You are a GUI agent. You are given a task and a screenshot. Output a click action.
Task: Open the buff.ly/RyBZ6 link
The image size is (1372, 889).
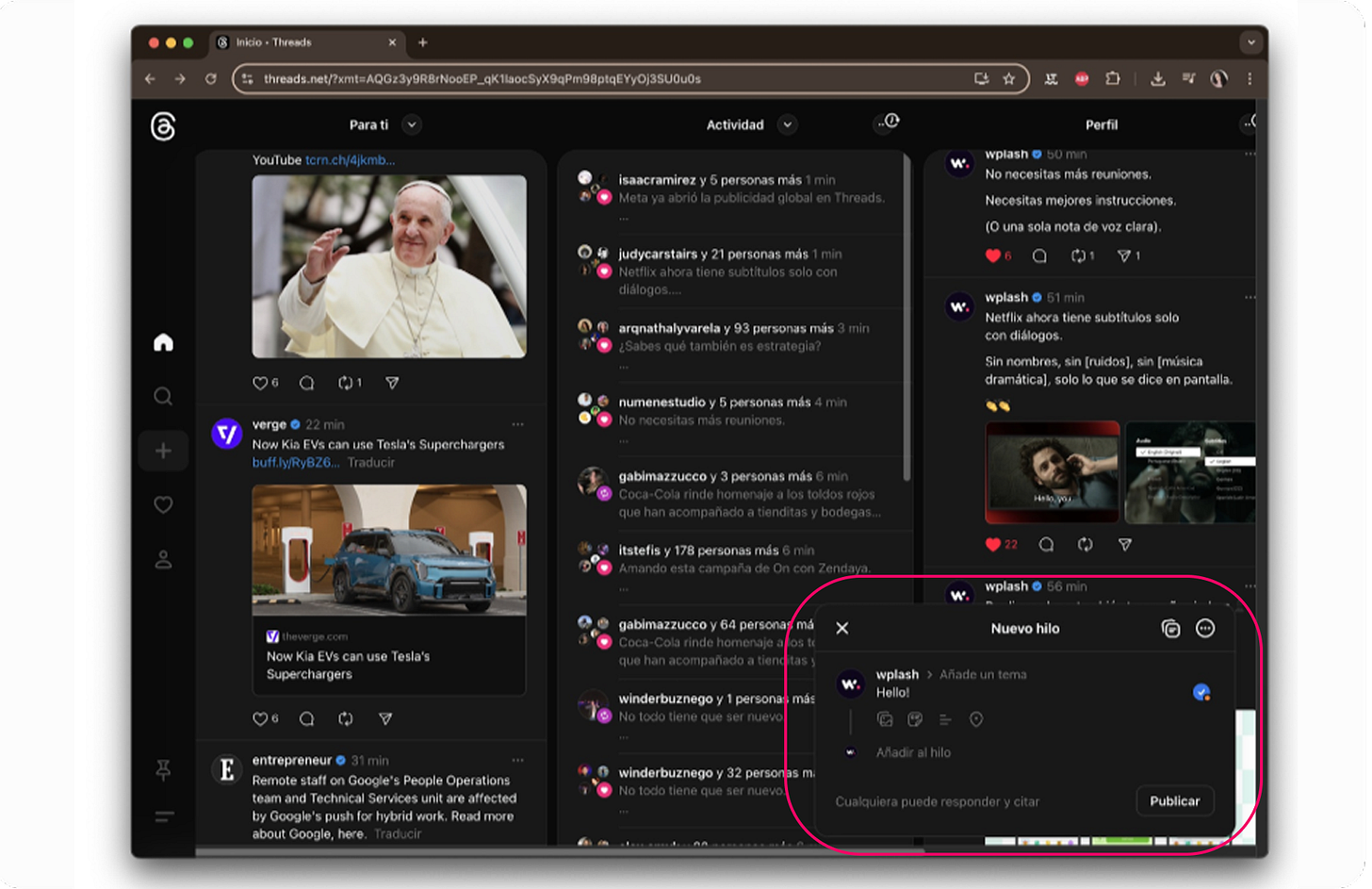pos(296,463)
